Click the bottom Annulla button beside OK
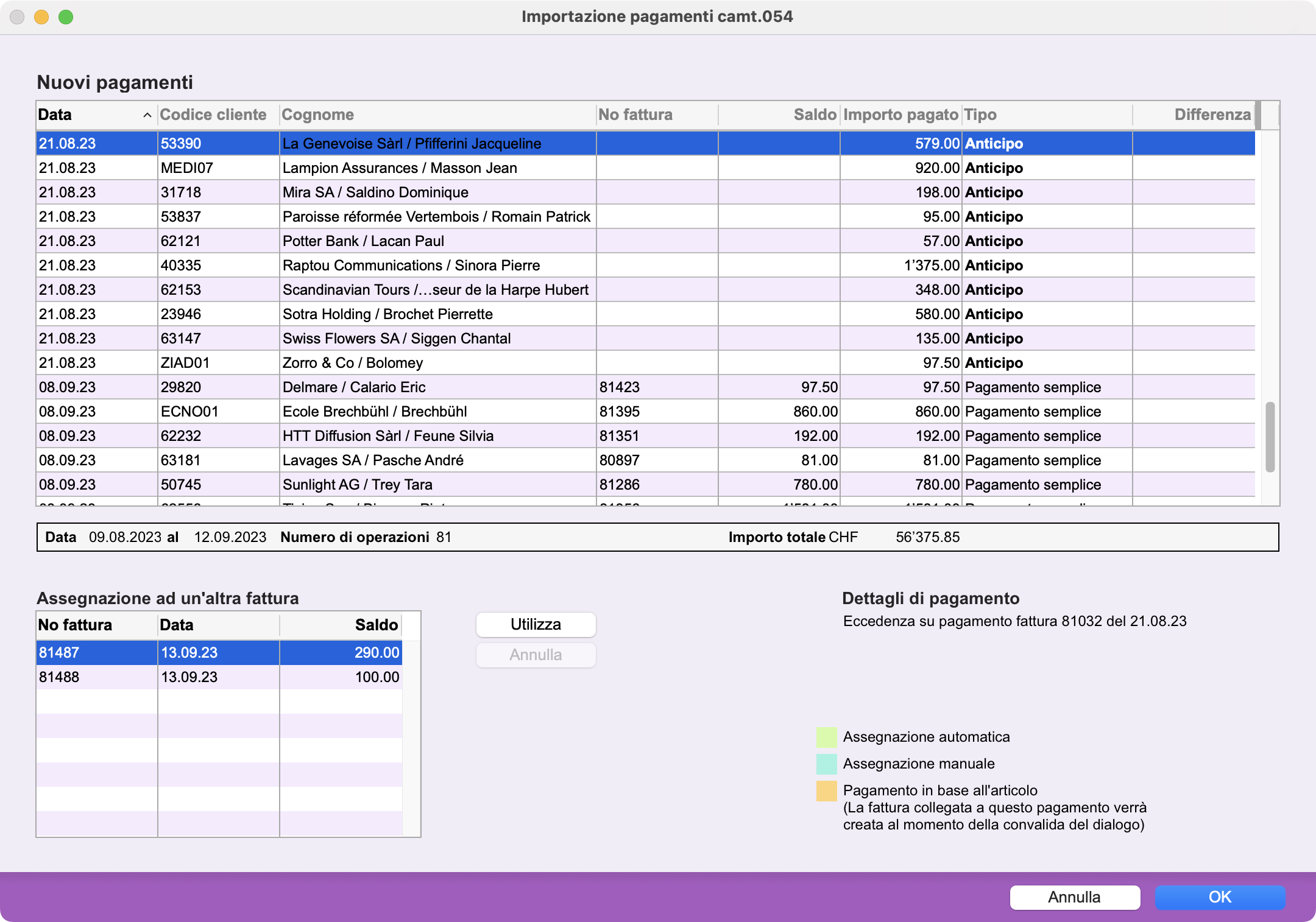Viewport: 1316px width, 922px height. pos(1075,897)
